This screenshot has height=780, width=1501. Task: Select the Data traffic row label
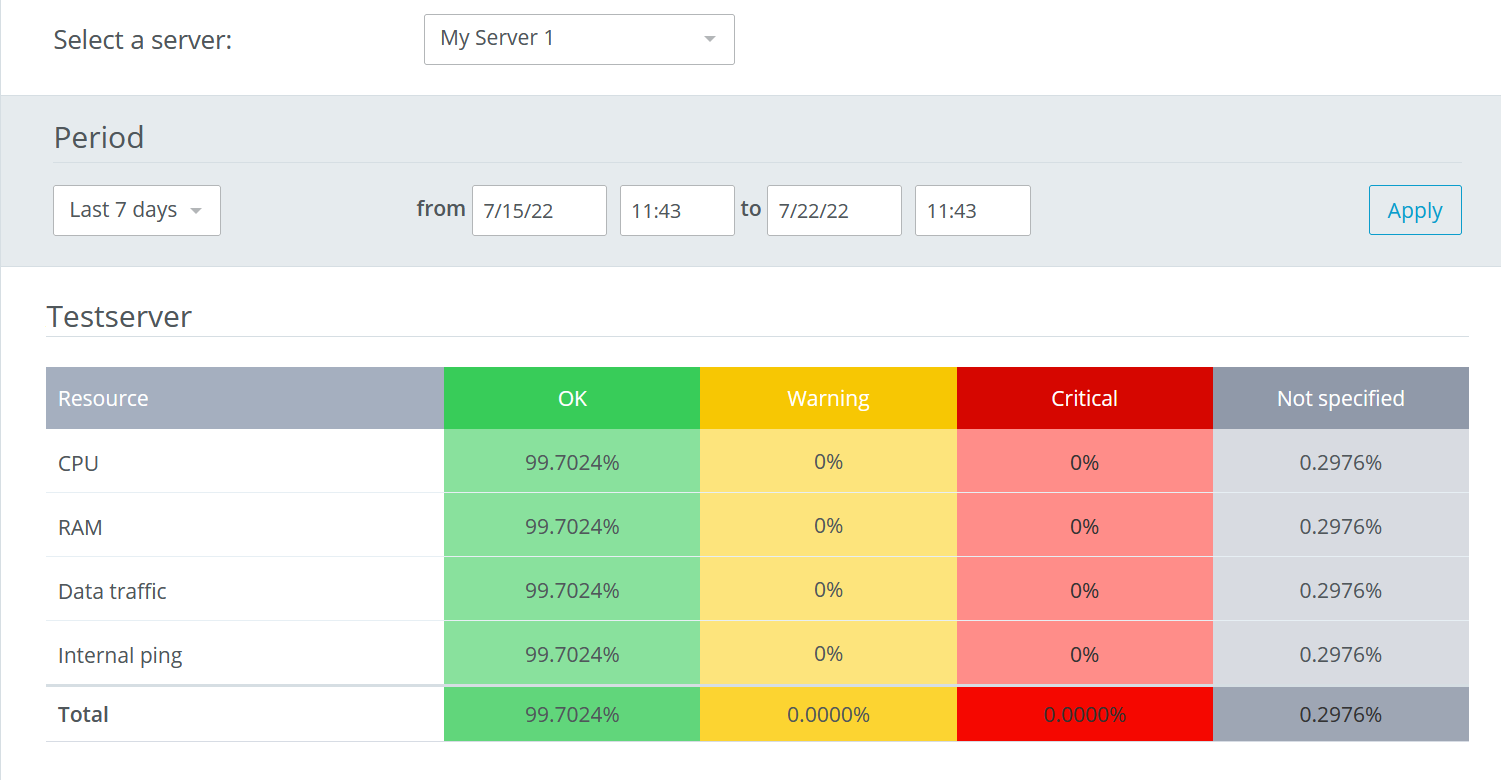click(112, 591)
